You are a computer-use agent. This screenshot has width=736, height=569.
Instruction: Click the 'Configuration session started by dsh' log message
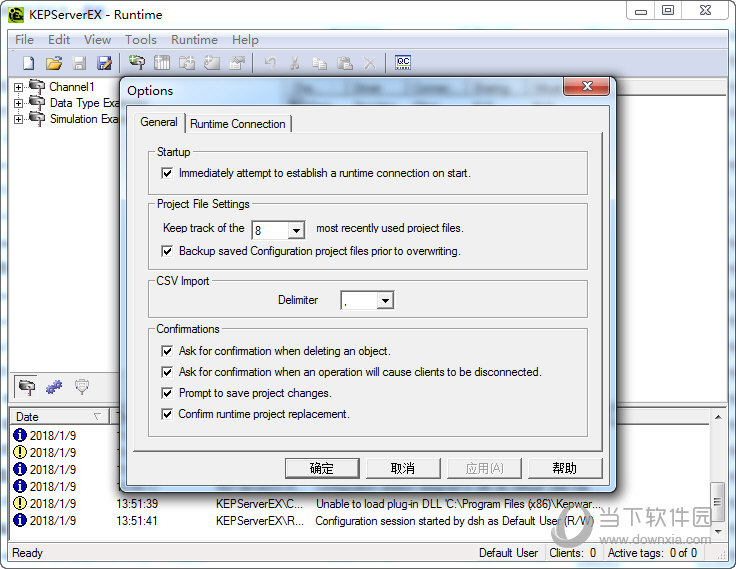point(454,521)
